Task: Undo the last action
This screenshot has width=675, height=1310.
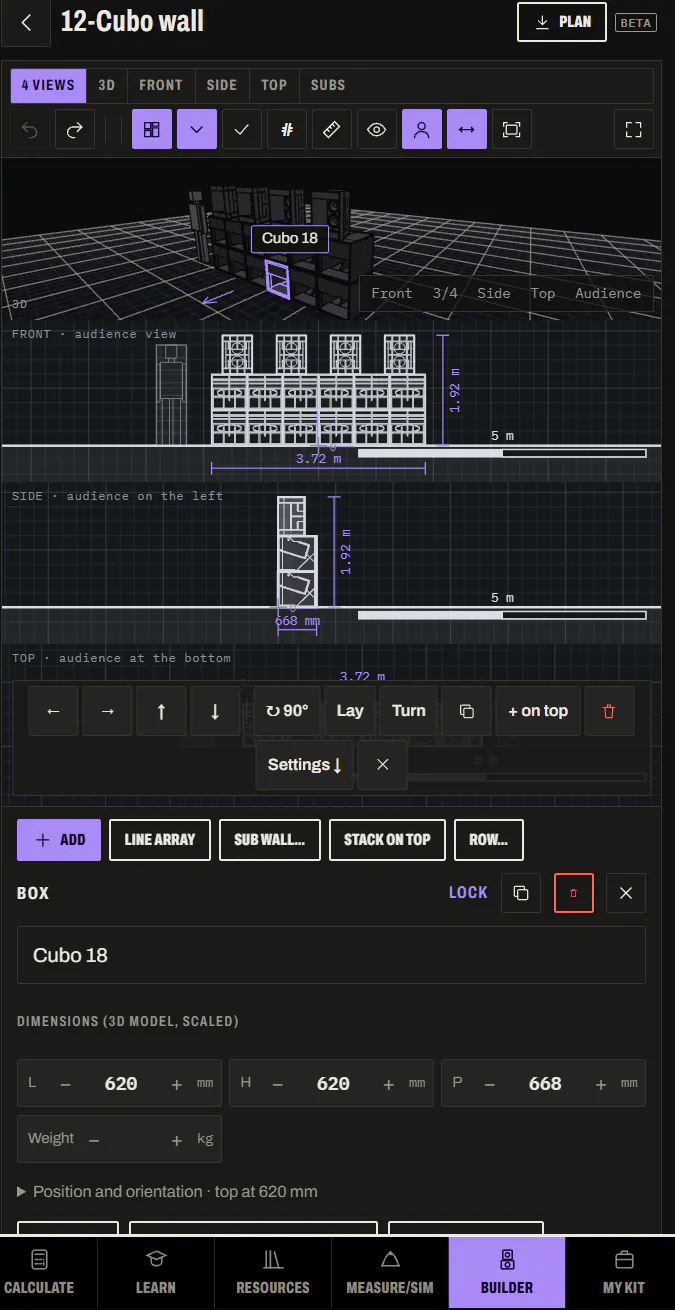Action: pos(31,130)
